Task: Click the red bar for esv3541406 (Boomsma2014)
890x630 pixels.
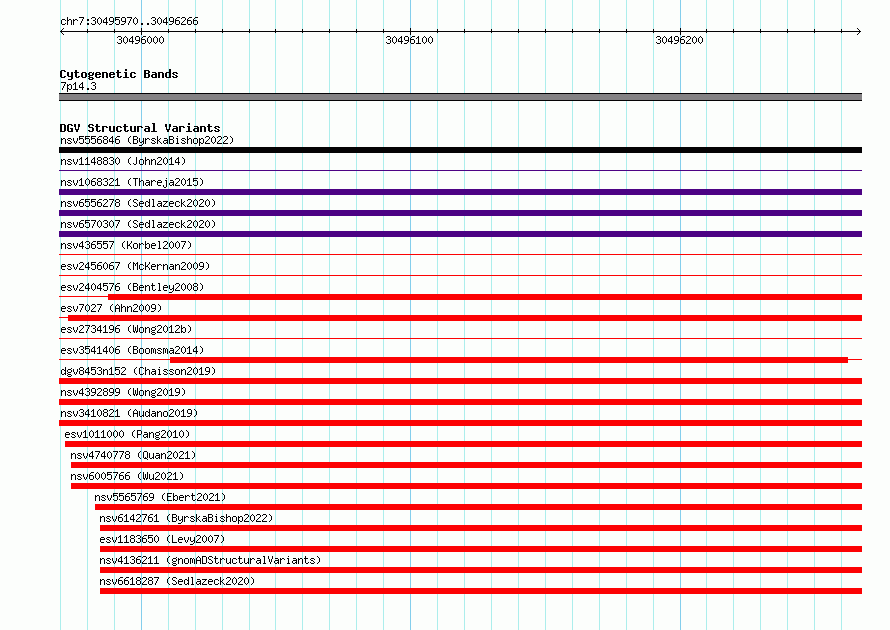Action: point(509,360)
